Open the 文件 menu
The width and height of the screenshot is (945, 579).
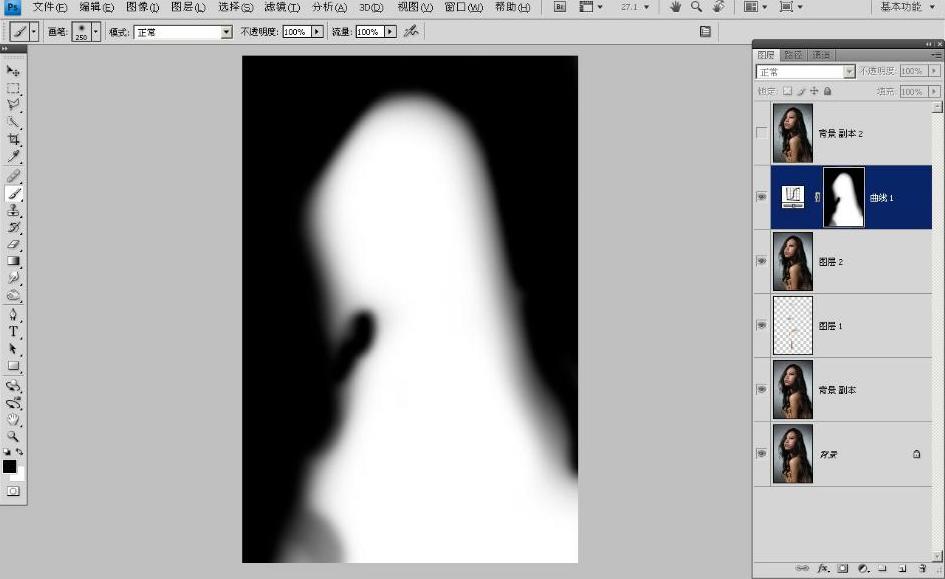pyautogui.click(x=49, y=7)
